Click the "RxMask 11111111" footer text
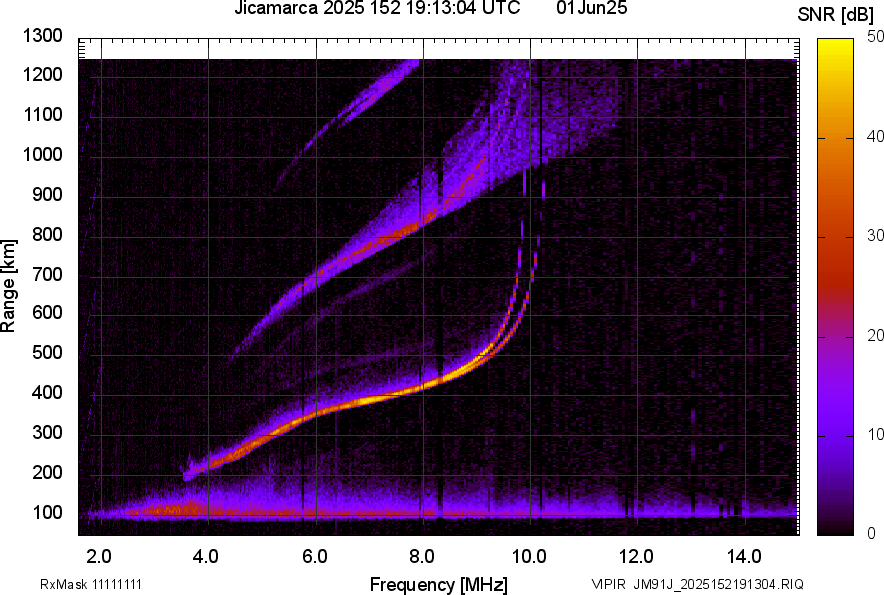The height and width of the screenshot is (595, 884). point(91,584)
